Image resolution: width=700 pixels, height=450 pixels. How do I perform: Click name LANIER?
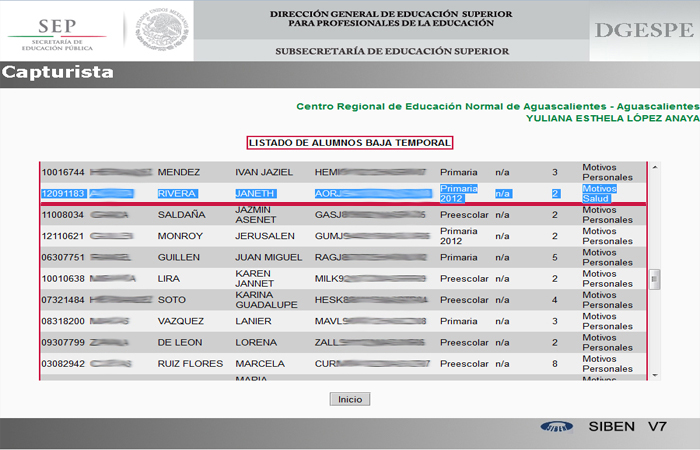[253, 321]
